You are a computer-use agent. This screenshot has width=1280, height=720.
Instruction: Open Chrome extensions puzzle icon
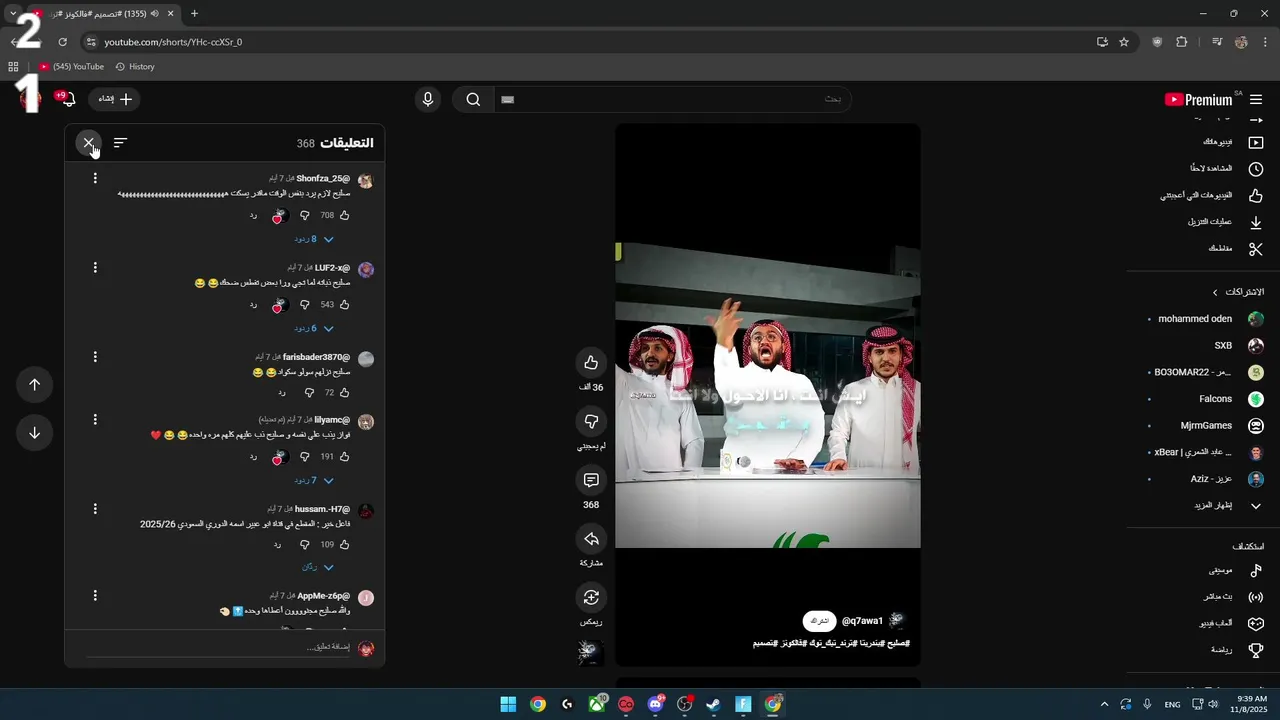click(x=1181, y=42)
